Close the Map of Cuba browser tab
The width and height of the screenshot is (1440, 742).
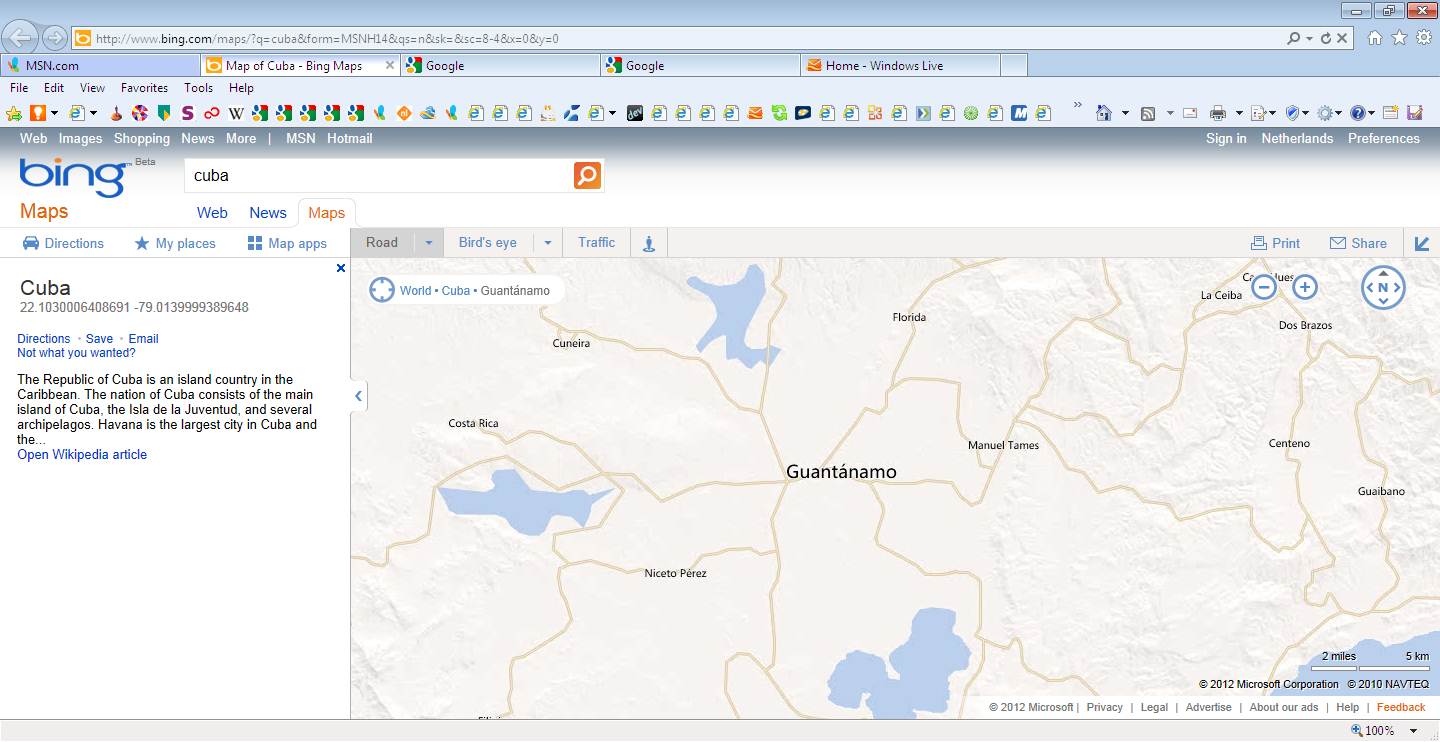pos(388,66)
